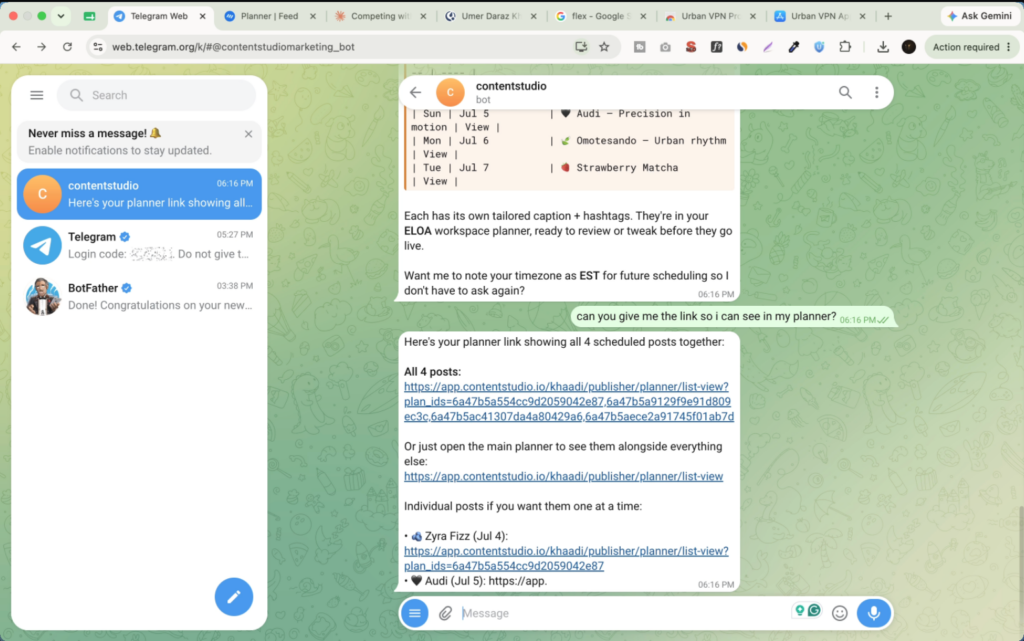Close the Telegram Web tab
Viewport: 1024px width, 641px height.
point(202,16)
